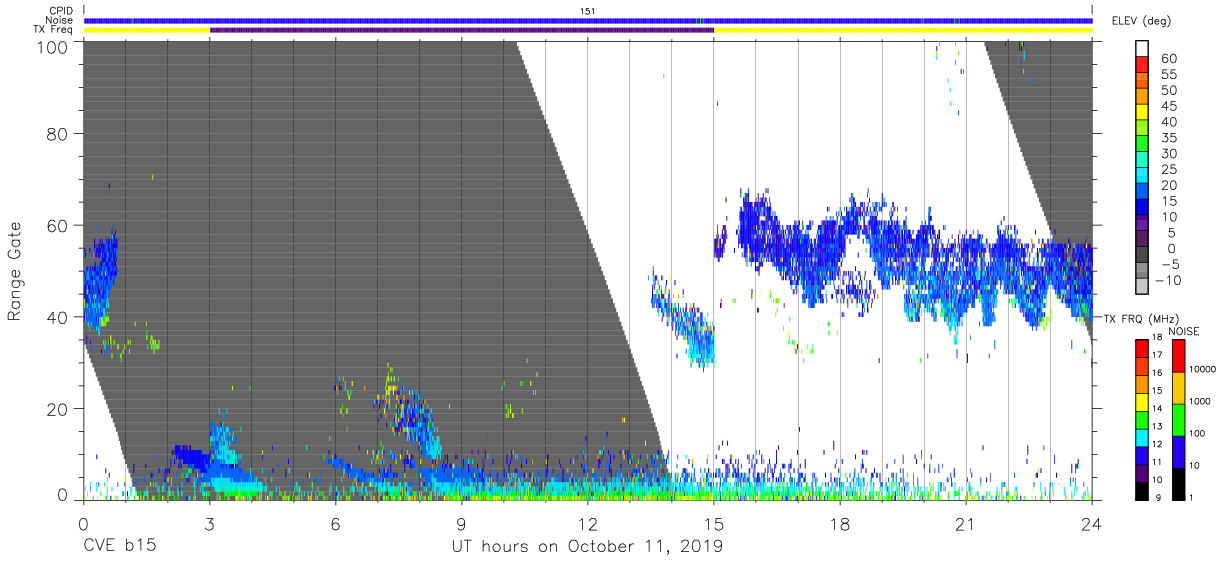
Task: Click the black 10–1 NOISE color segment
Action: point(1179,483)
